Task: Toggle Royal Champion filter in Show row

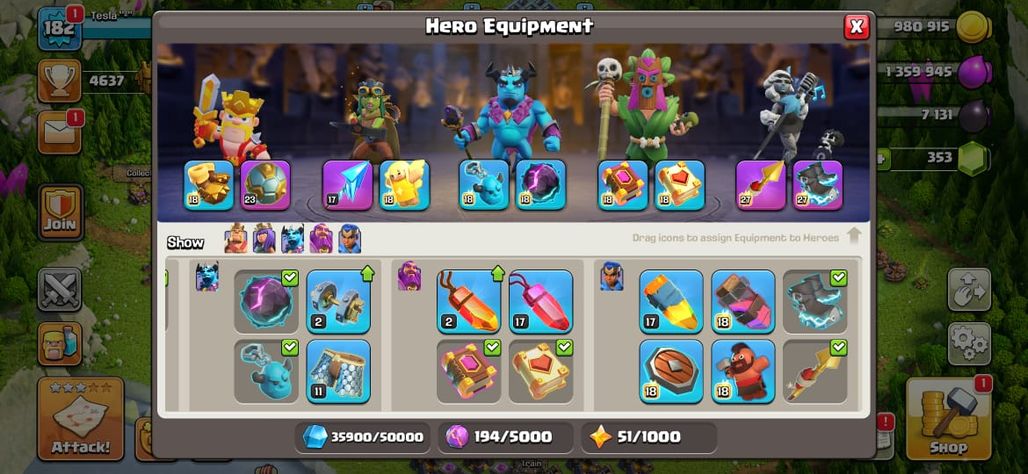Action: [349, 239]
